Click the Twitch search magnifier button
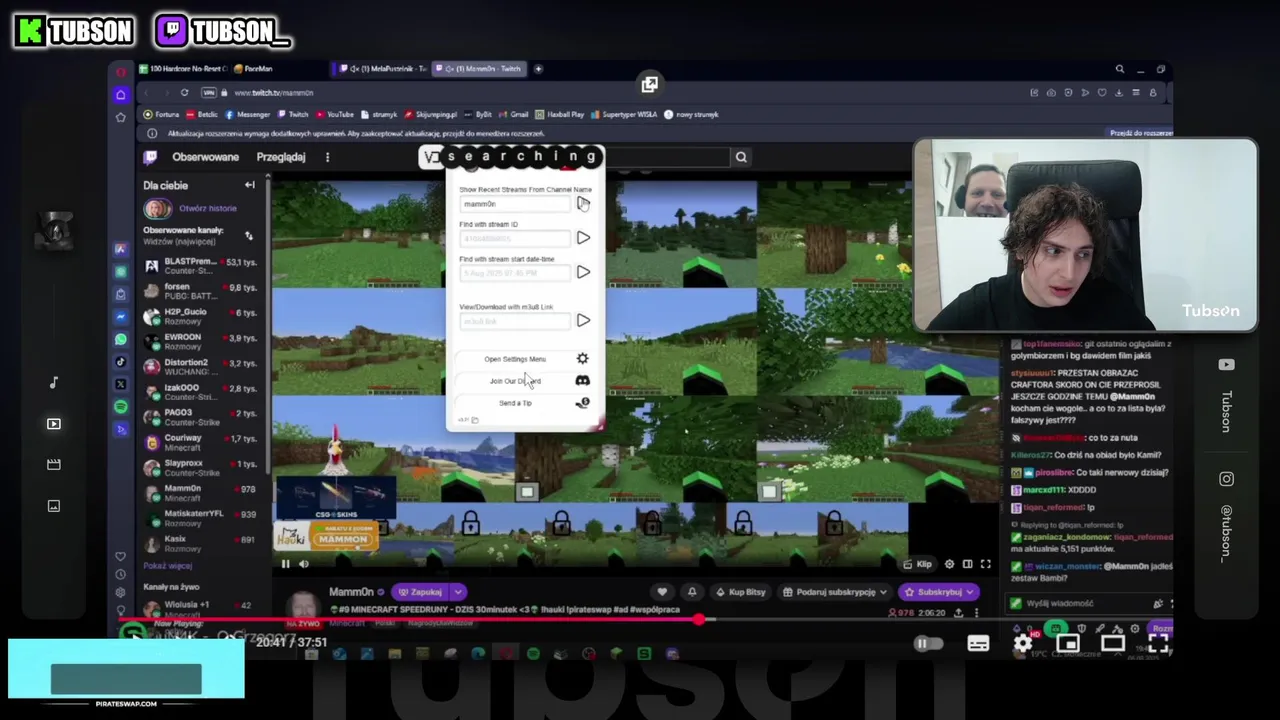Viewport: 1280px width, 720px height. pos(741,157)
